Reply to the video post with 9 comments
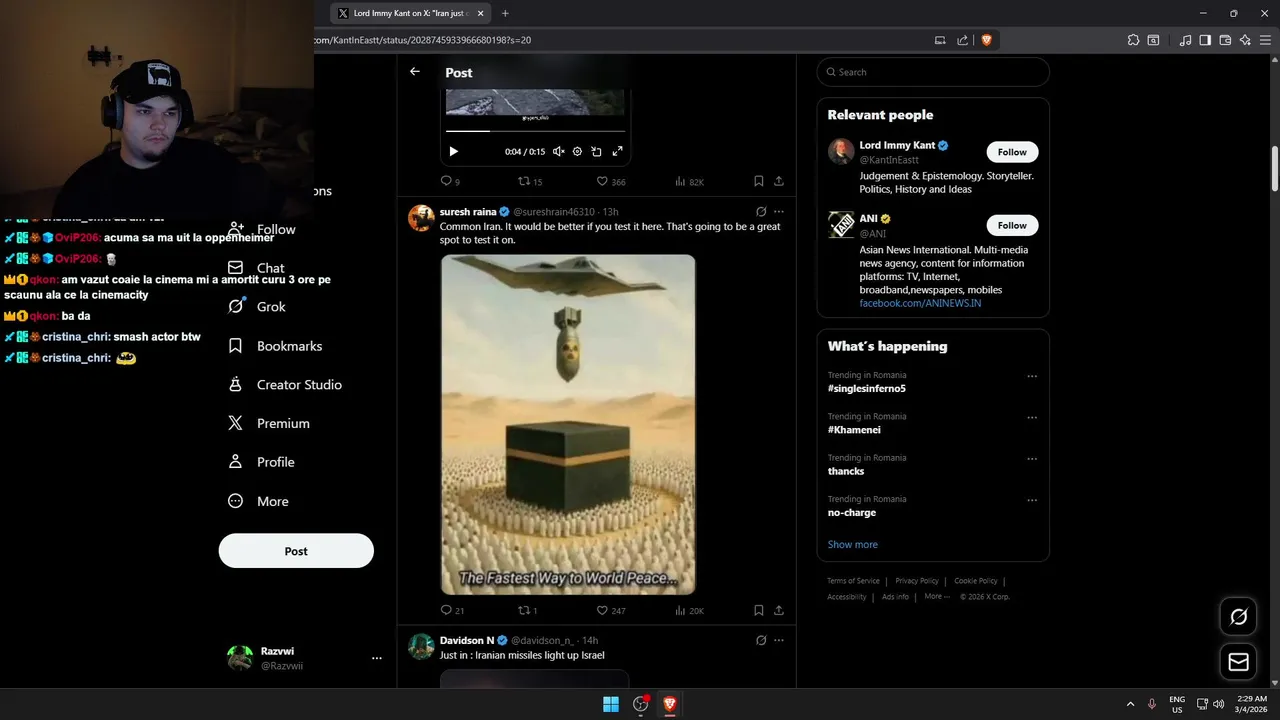The width and height of the screenshot is (1280, 720). (x=449, y=181)
